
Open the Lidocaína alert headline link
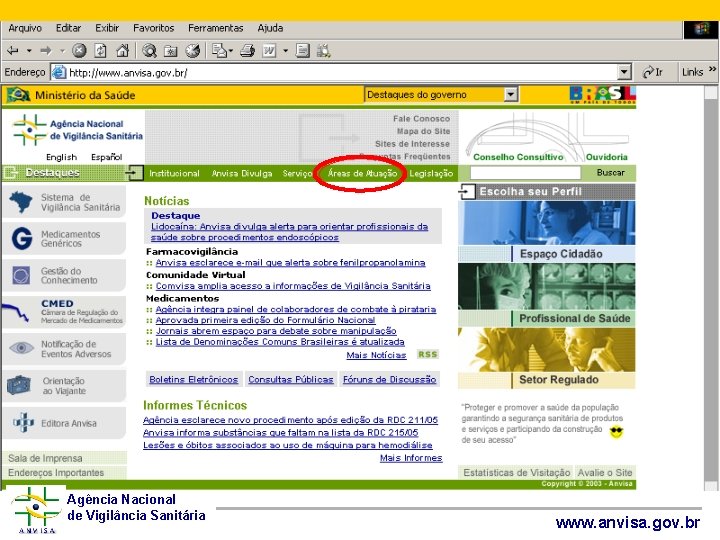(290, 232)
